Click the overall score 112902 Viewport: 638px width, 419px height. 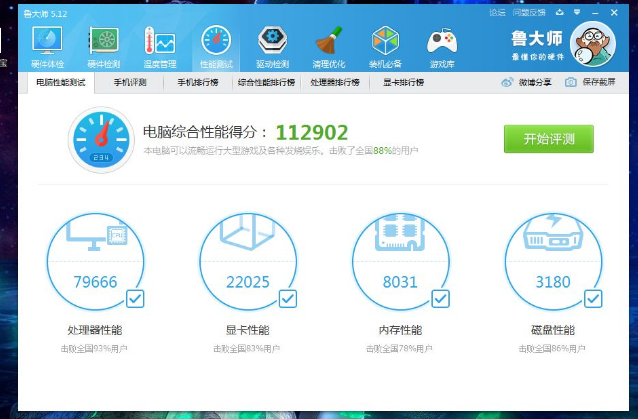coord(312,132)
